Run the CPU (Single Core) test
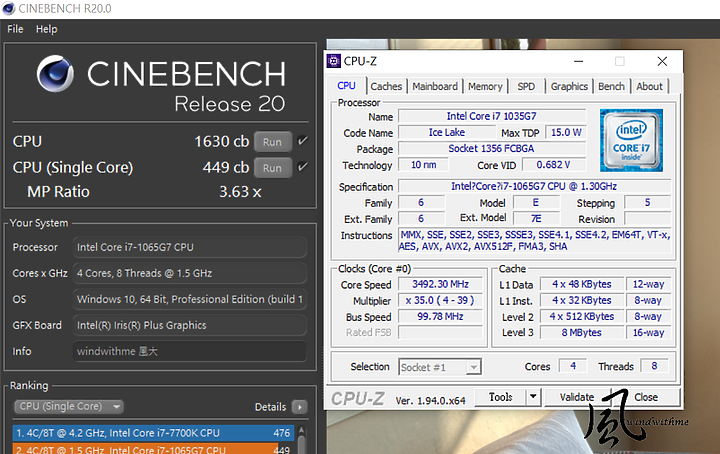Viewport: 720px width, 454px height. 272,168
